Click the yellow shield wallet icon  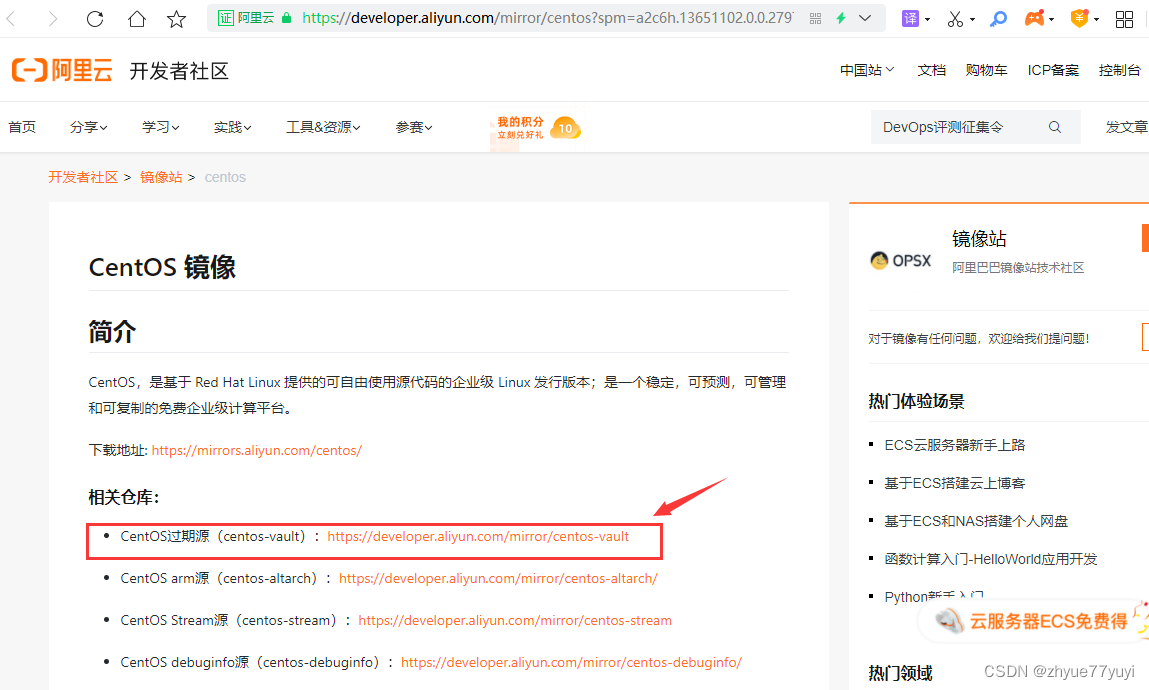(x=1079, y=18)
